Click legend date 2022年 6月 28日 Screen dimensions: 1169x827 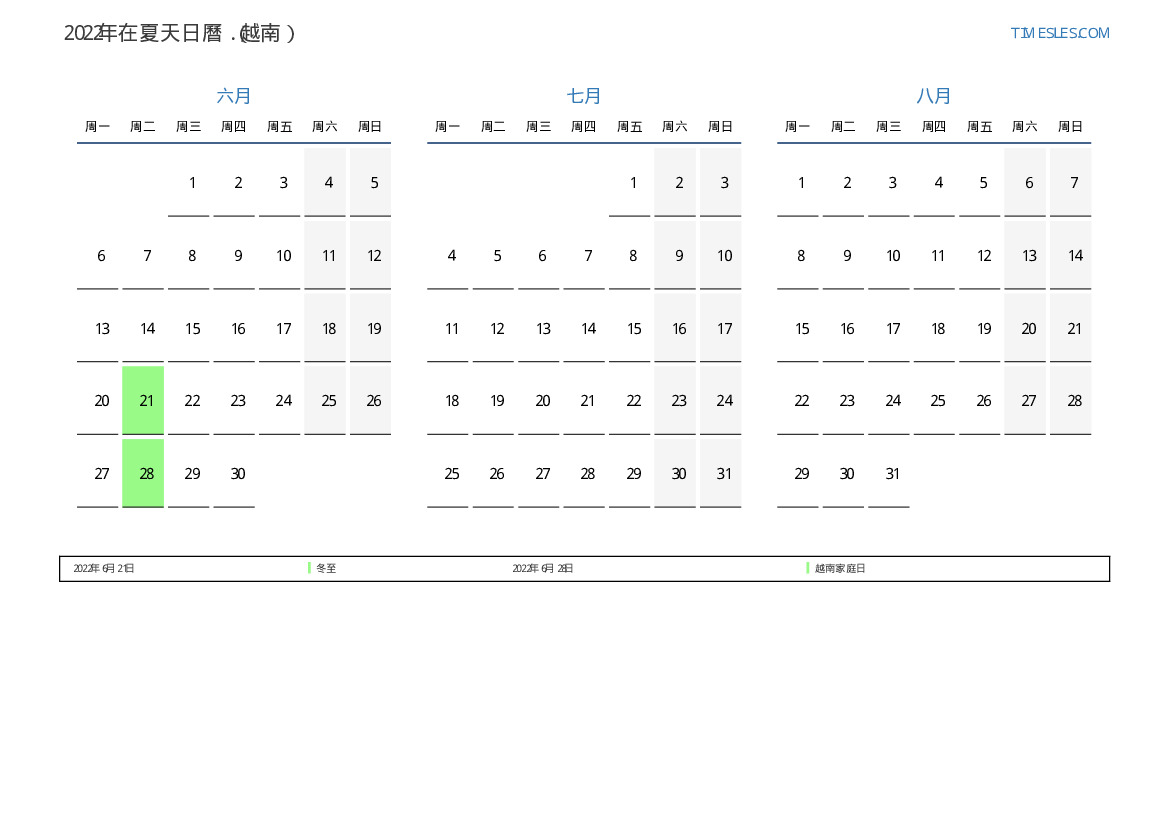(x=543, y=568)
